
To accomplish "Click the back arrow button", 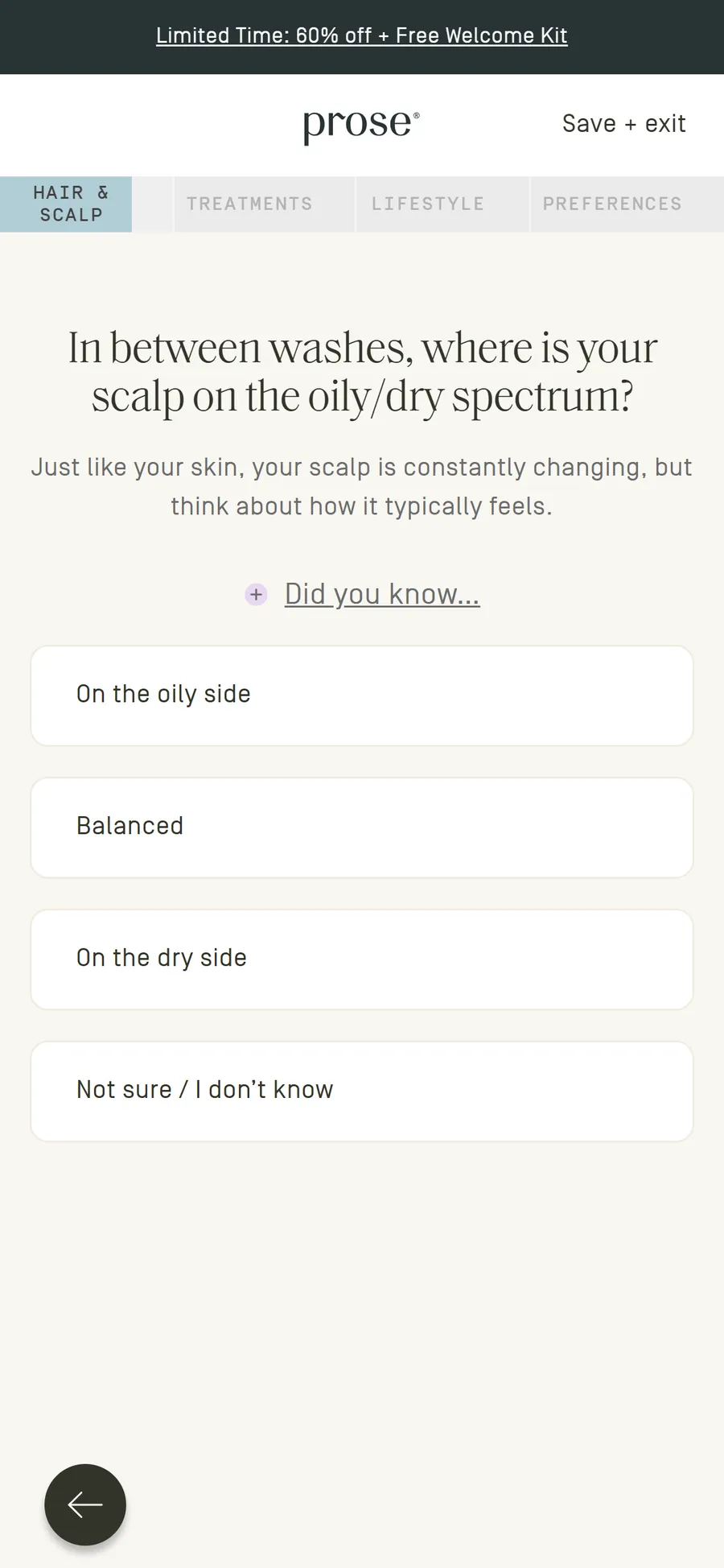I will coord(85,1504).
